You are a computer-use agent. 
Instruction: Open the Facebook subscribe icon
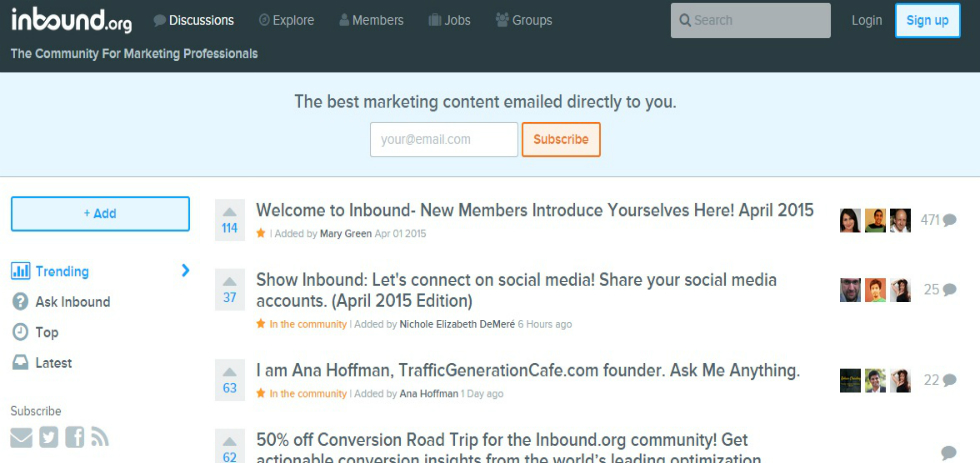[74, 437]
